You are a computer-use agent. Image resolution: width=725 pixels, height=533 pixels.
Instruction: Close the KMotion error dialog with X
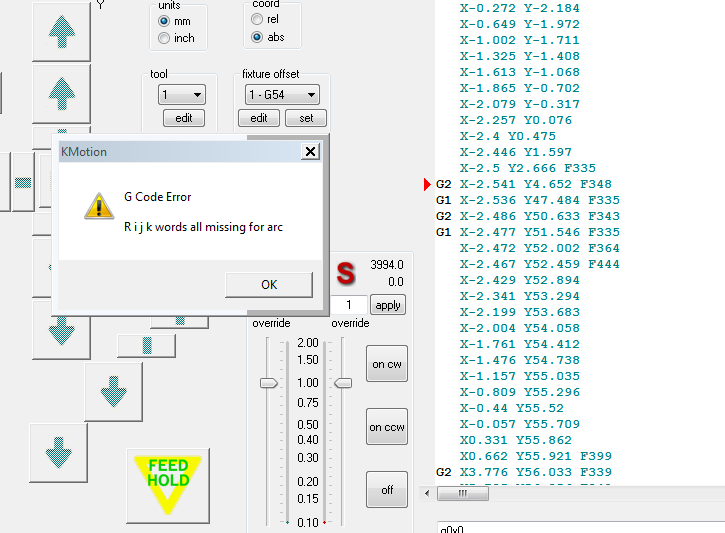310,152
